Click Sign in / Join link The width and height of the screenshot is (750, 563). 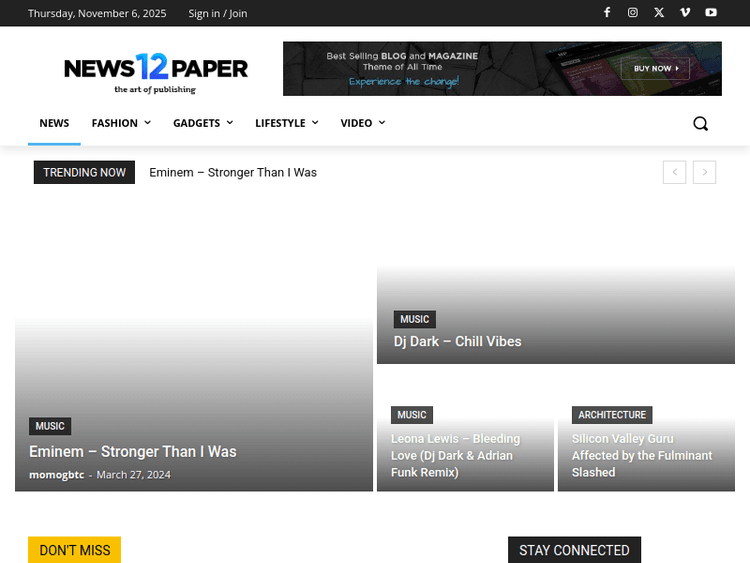point(217,13)
